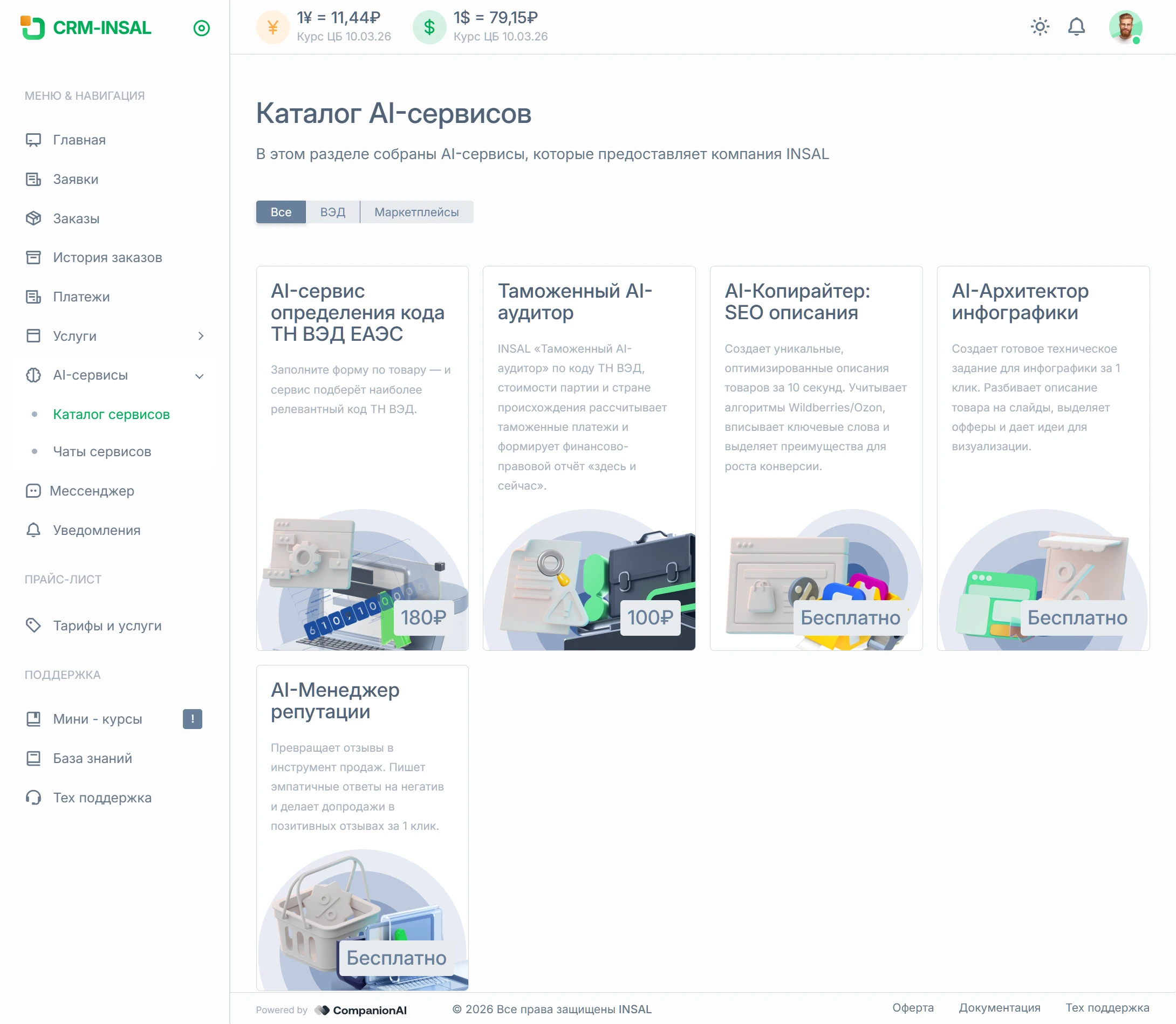Click the dollar exchange rate icon
This screenshot has width=1176, height=1024.
point(429,27)
